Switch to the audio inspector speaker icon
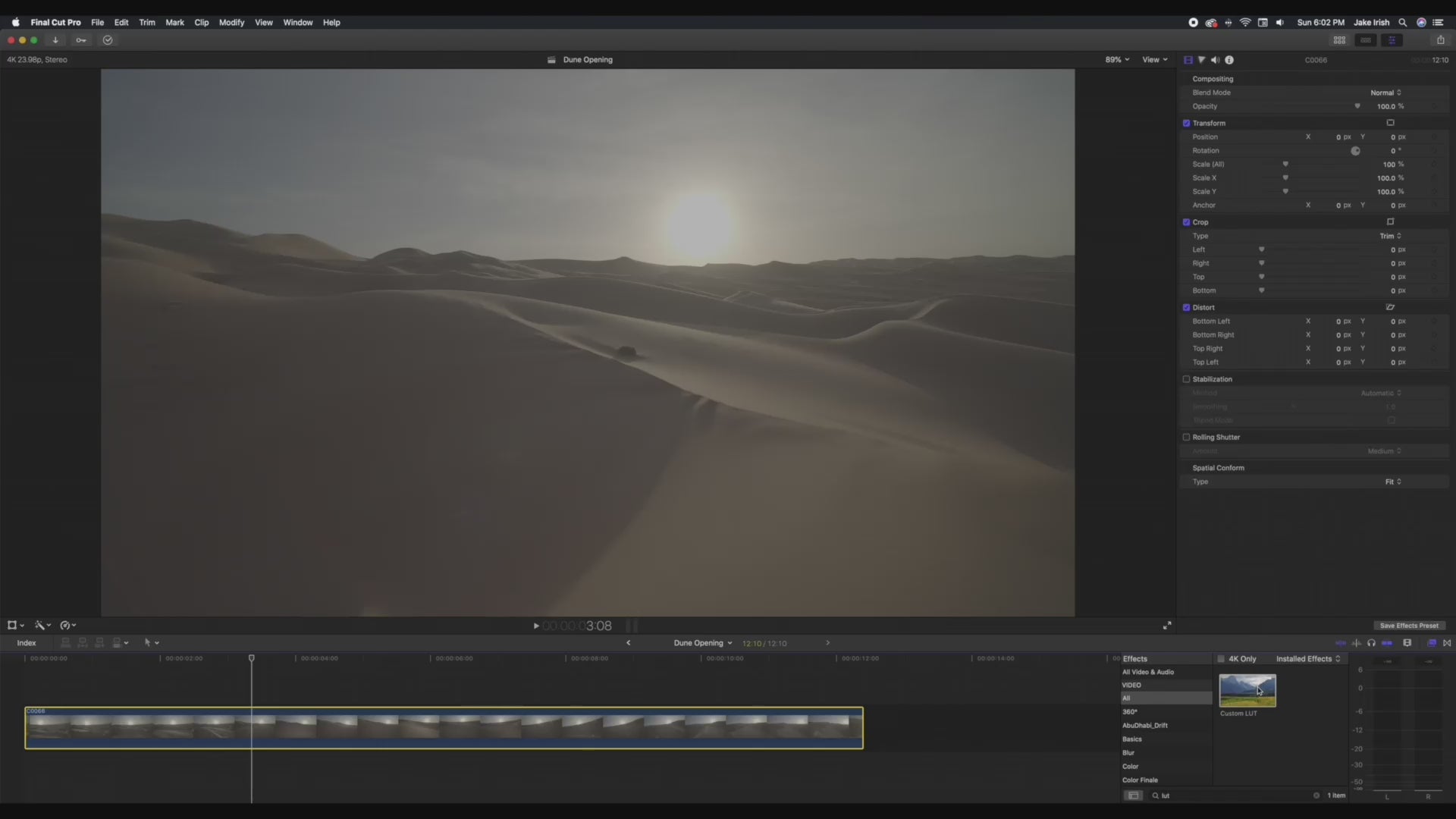 pyautogui.click(x=1215, y=60)
